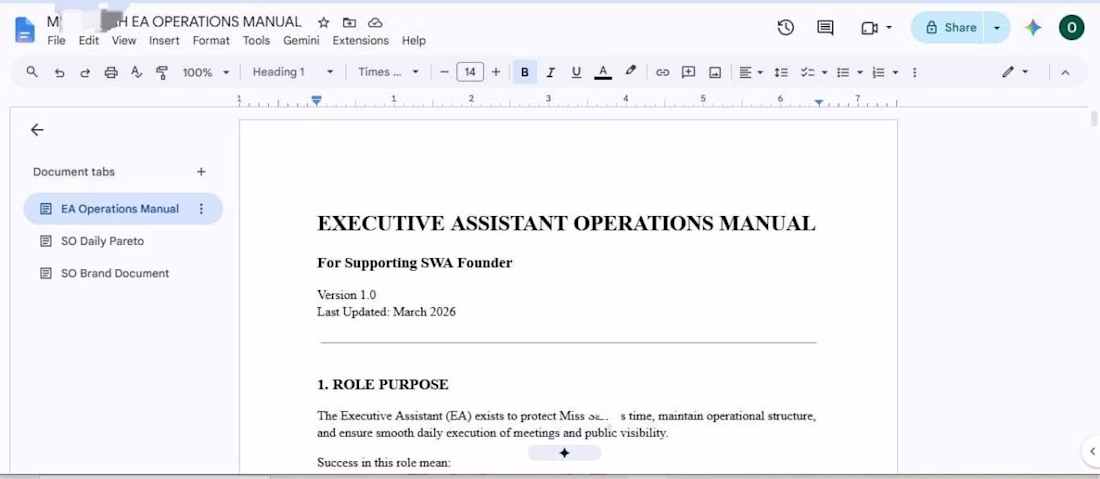Toggle italic formatting
The height and width of the screenshot is (479, 1100).
pyautogui.click(x=551, y=72)
